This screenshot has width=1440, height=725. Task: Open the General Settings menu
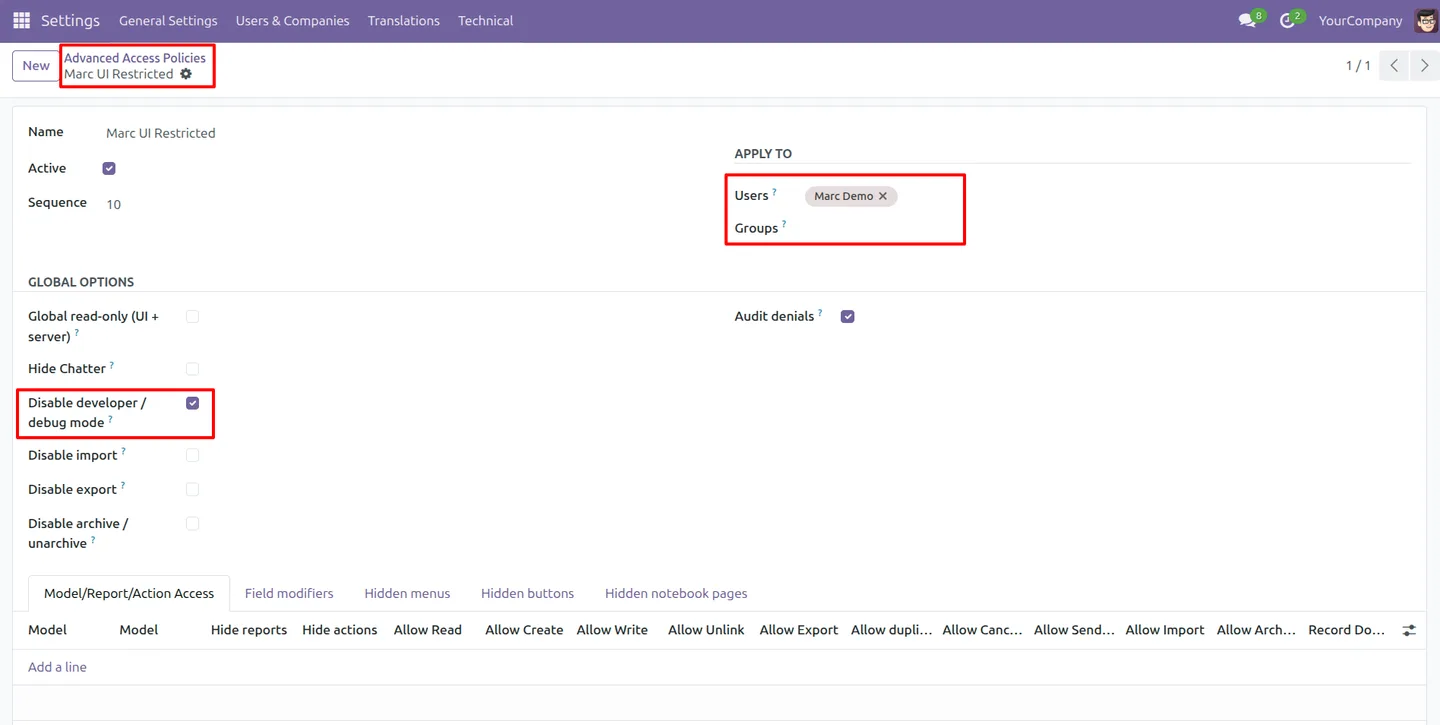pyautogui.click(x=168, y=20)
